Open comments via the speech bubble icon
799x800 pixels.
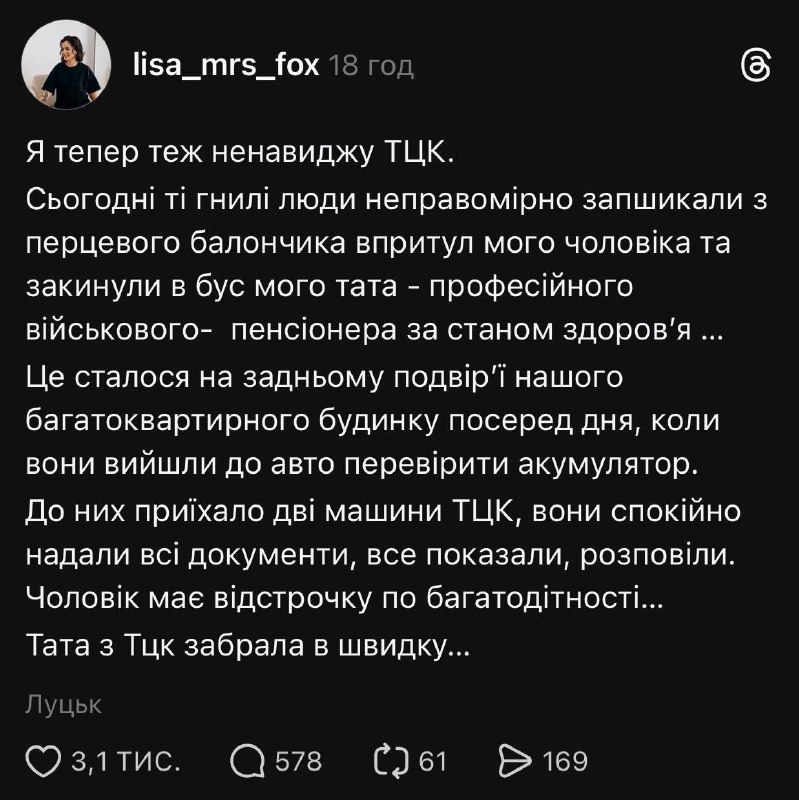point(246,762)
